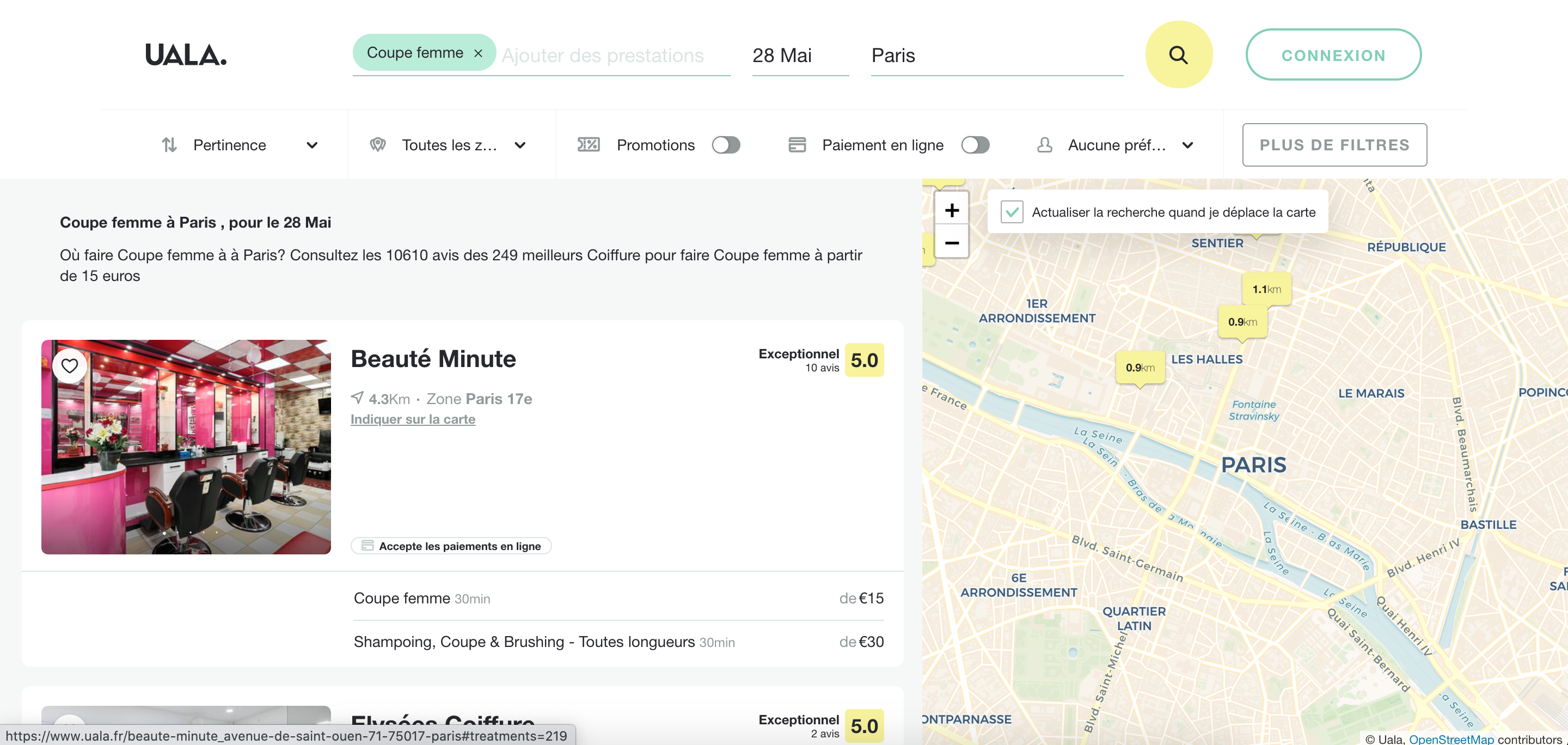Viewport: 1568px width, 745px height.
Task: Zoom out on the map
Action: (x=951, y=242)
